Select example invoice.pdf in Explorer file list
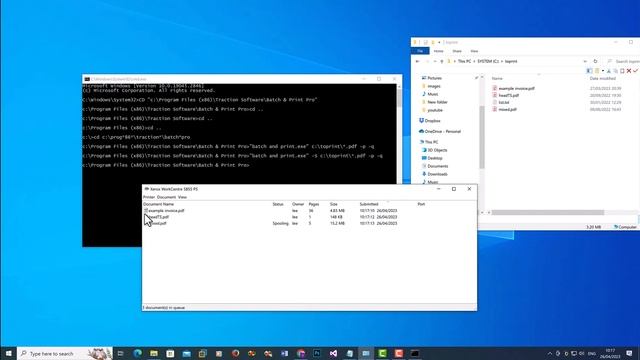Image resolution: width=640 pixels, height=360 pixels. click(x=516, y=89)
